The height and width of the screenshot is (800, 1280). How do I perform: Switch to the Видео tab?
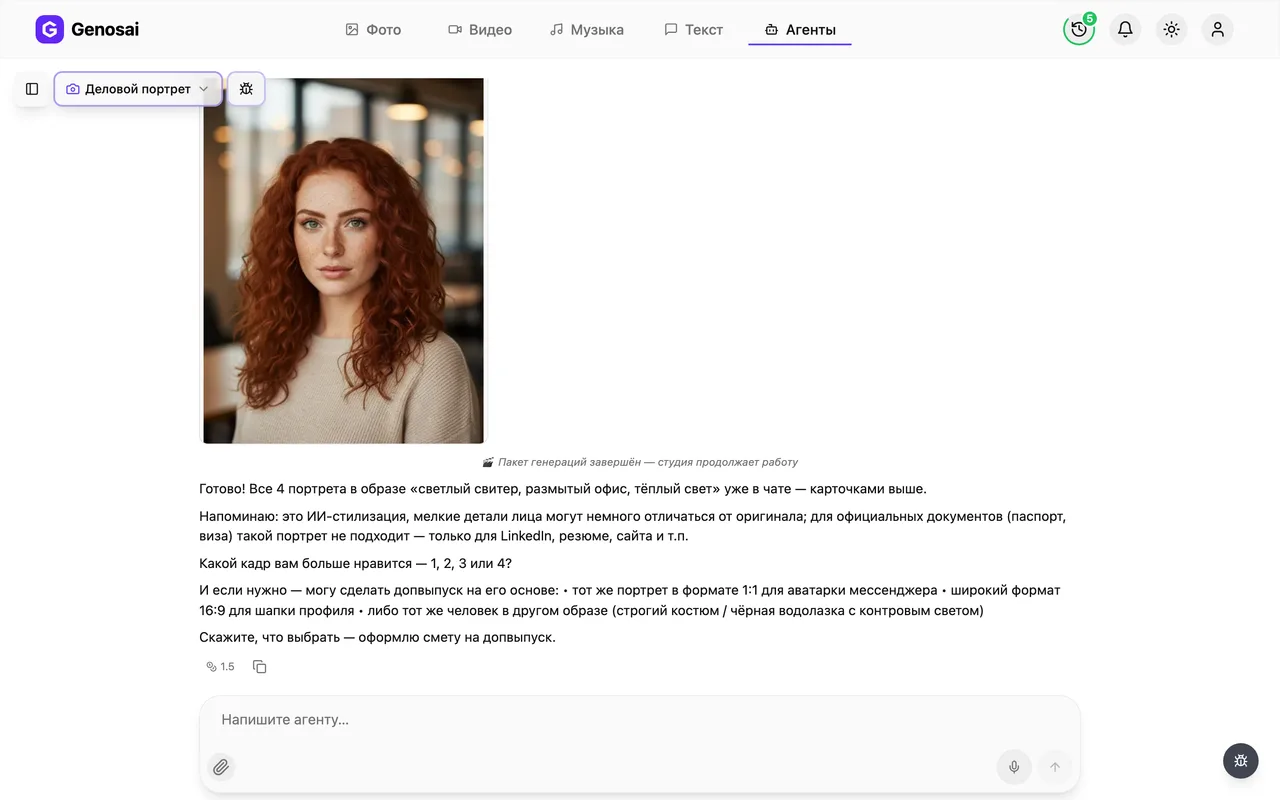coord(480,30)
